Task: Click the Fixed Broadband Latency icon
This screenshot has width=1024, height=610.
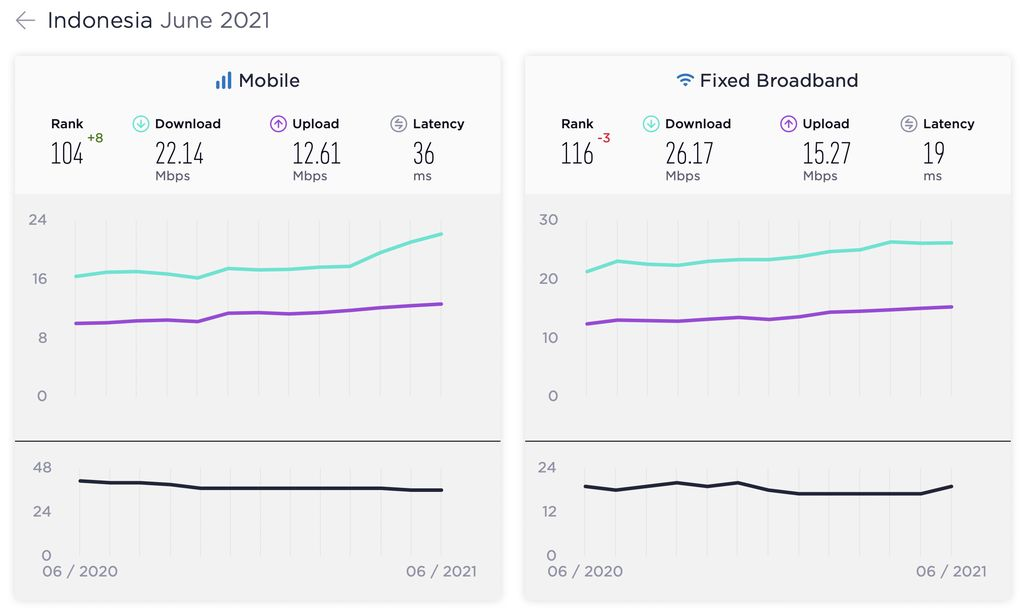Action: 909,124
